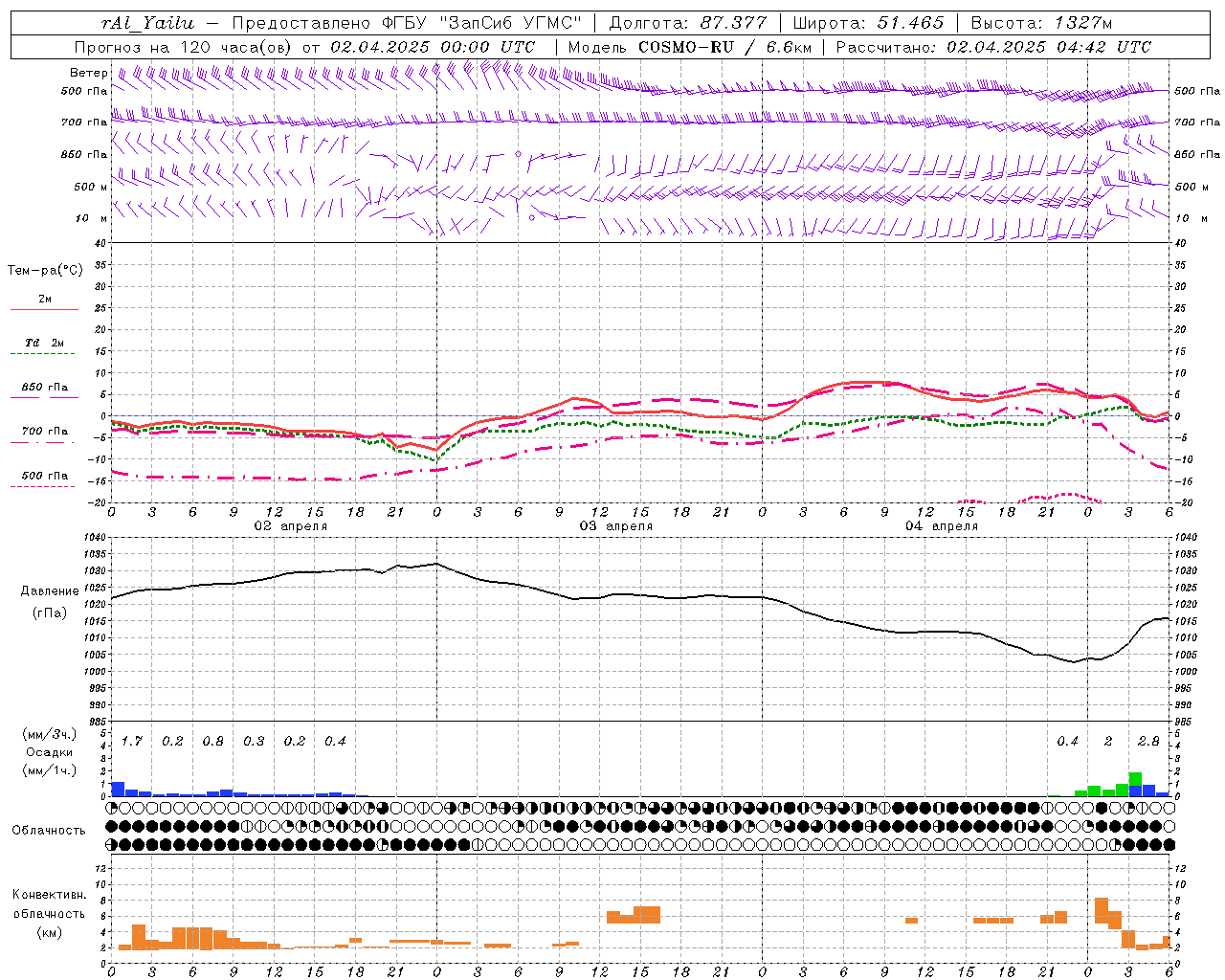
Task: Click the date label 03 апреля
Action: click(x=616, y=525)
